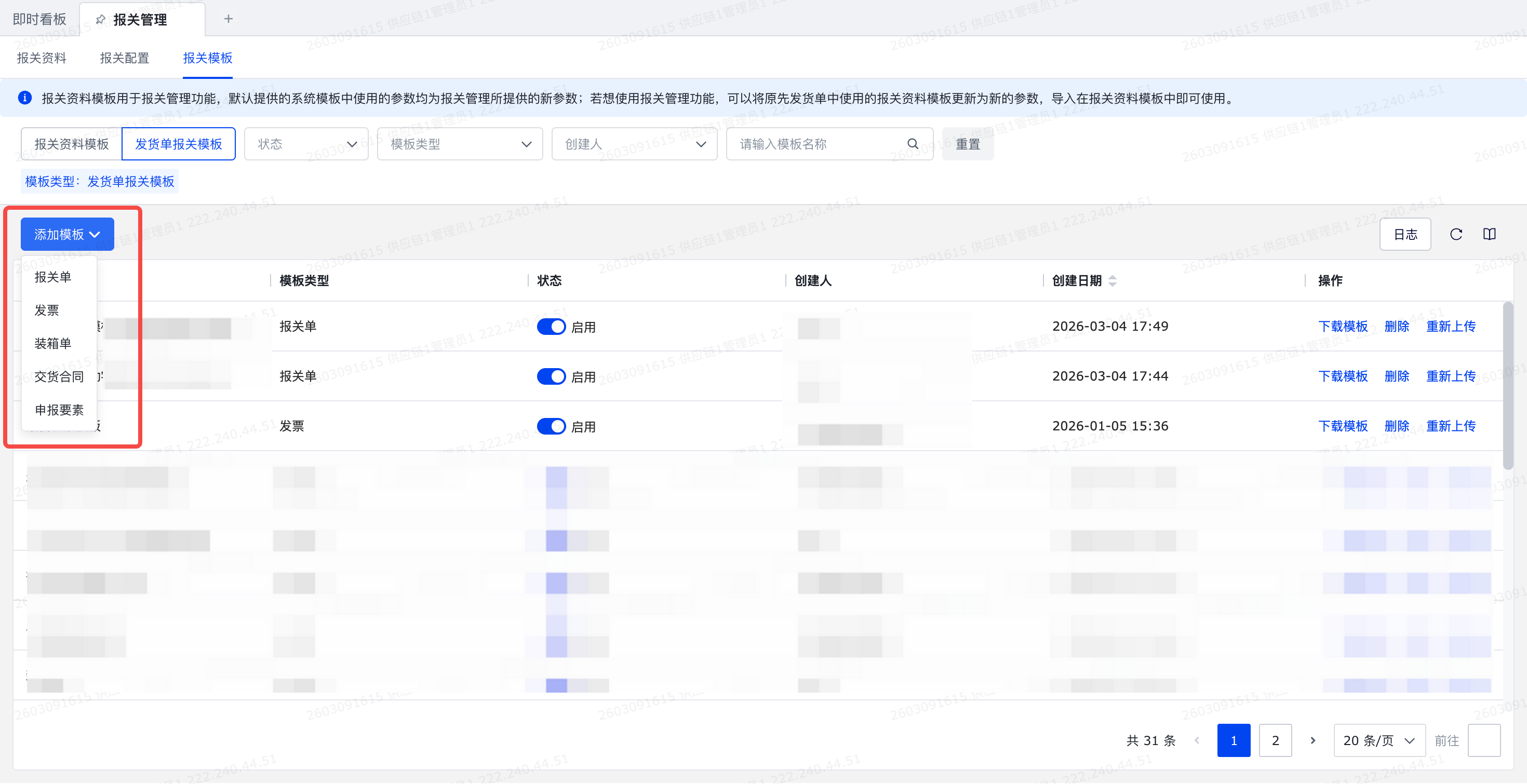Click the pin icon on 报关管理 tab
1527x784 pixels.
(x=101, y=20)
